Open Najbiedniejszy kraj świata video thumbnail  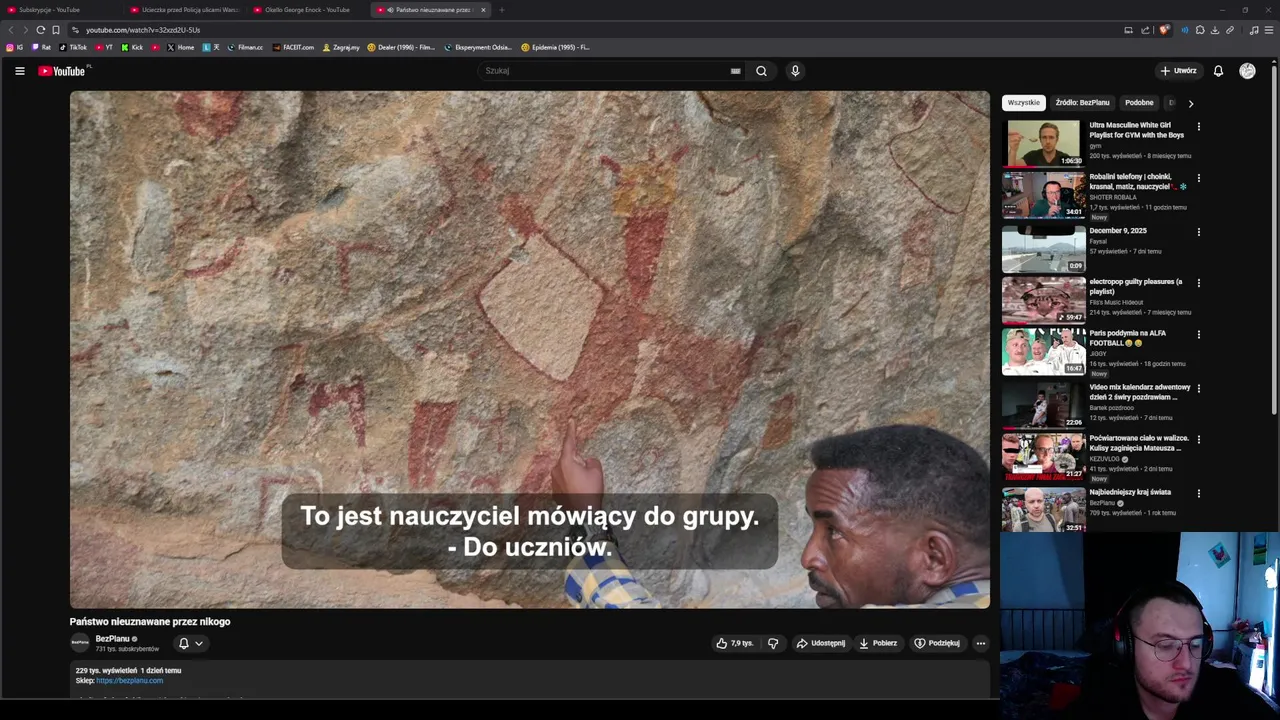coord(1043,509)
